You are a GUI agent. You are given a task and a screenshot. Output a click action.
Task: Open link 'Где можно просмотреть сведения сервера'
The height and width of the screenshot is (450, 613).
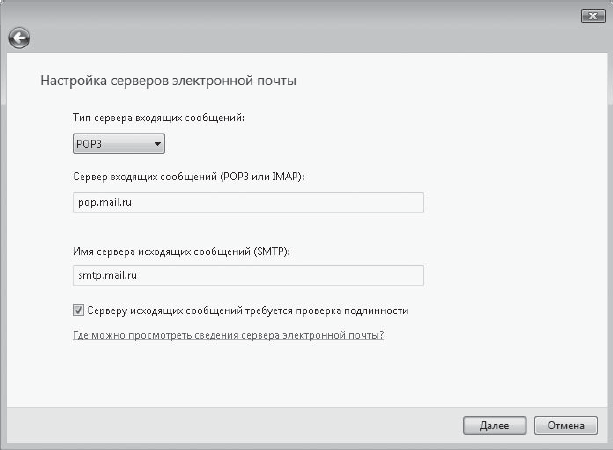click(228, 335)
